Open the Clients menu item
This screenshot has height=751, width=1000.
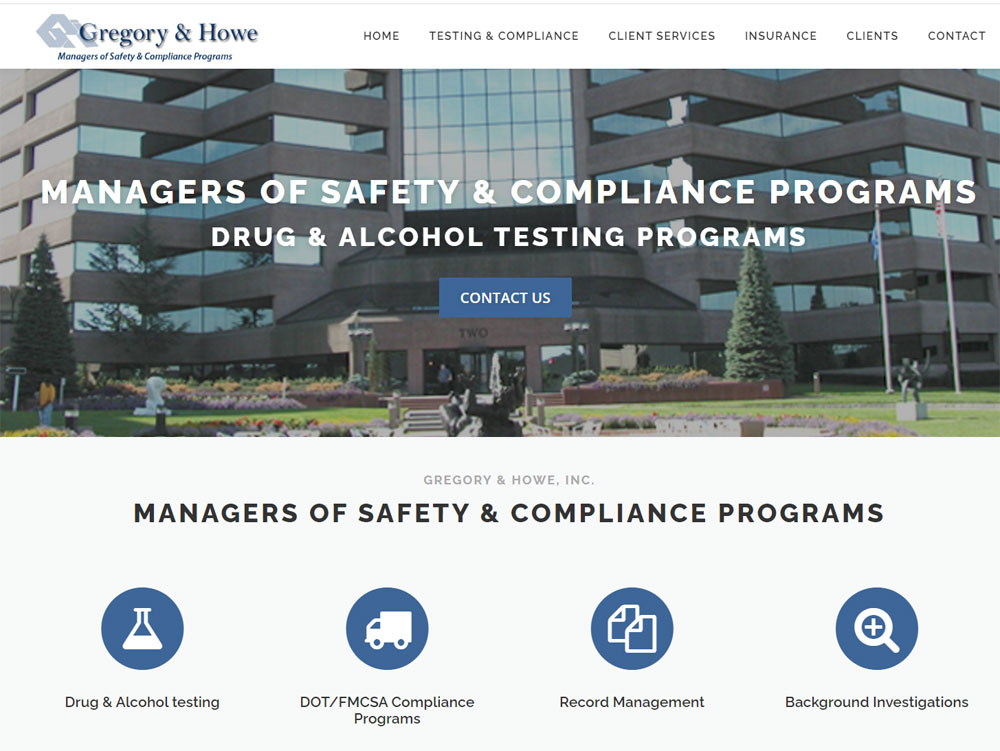pyautogui.click(x=872, y=36)
